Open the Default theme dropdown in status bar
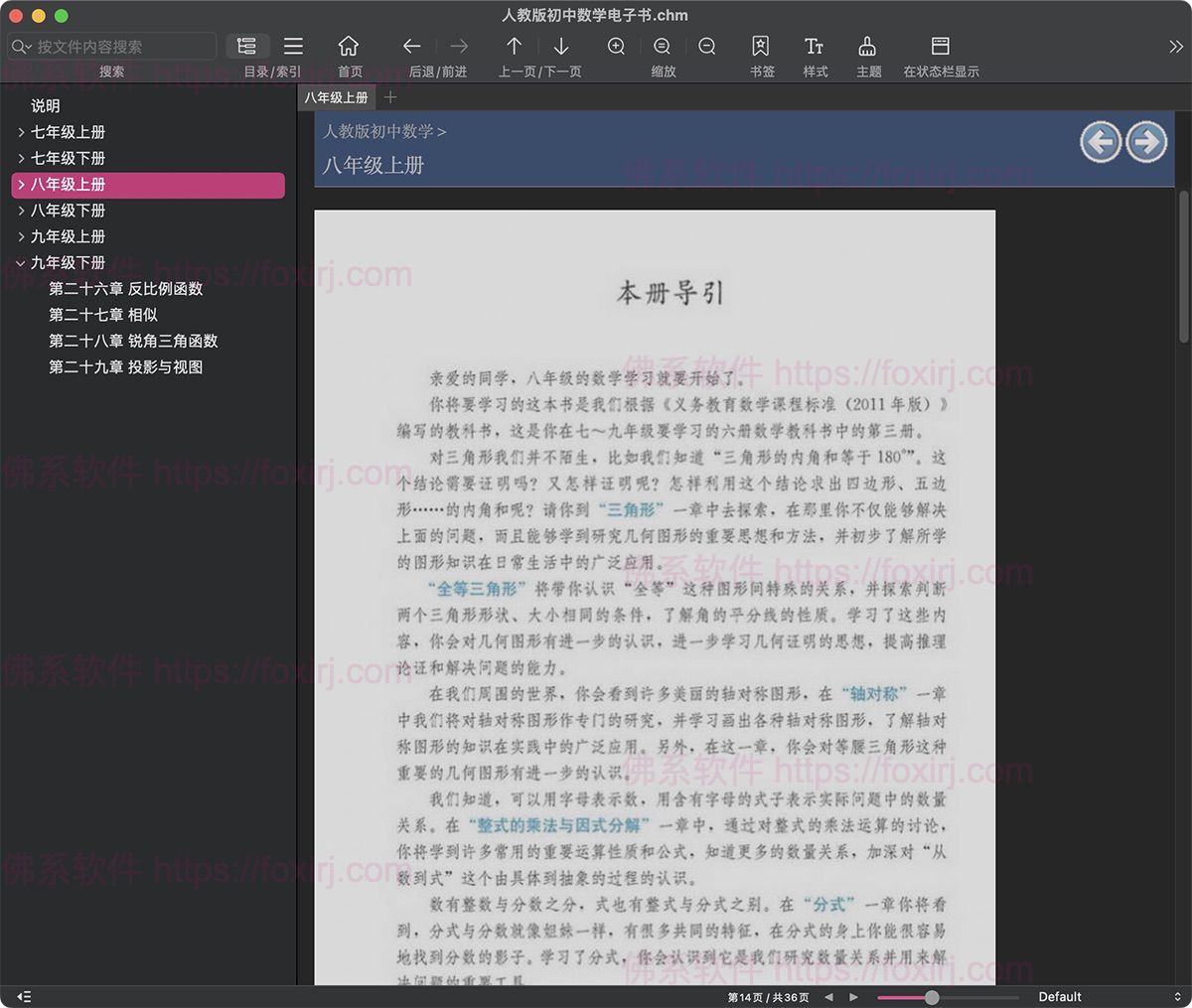The width and height of the screenshot is (1192, 1008). (x=1108, y=997)
